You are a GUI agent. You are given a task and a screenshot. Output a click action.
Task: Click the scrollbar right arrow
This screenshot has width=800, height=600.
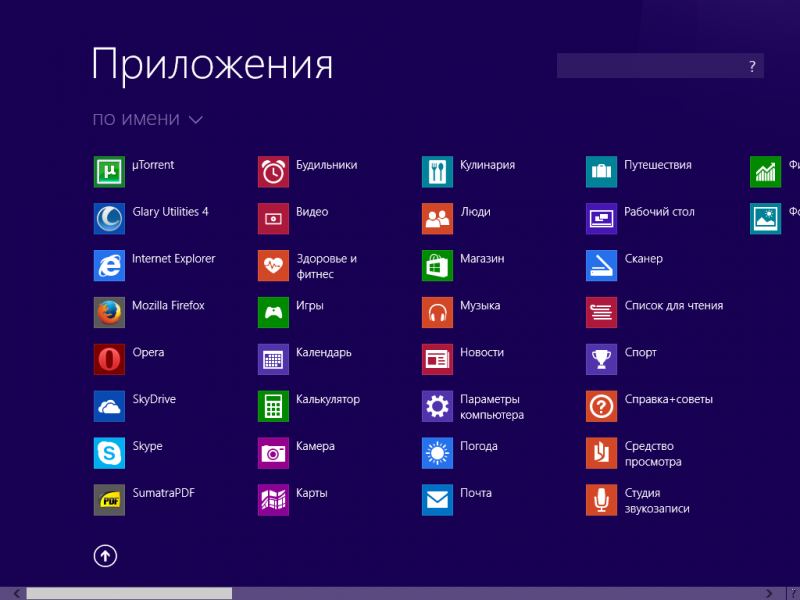[x=769, y=593]
